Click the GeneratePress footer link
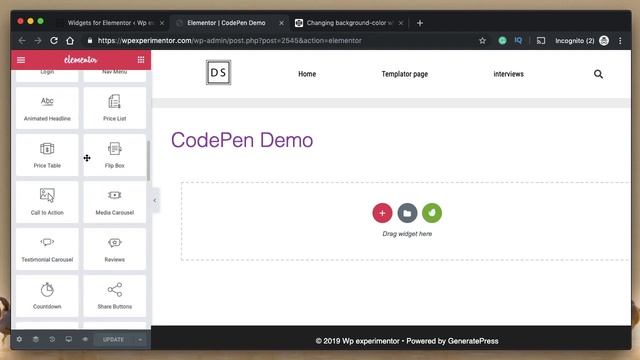 (473, 341)
